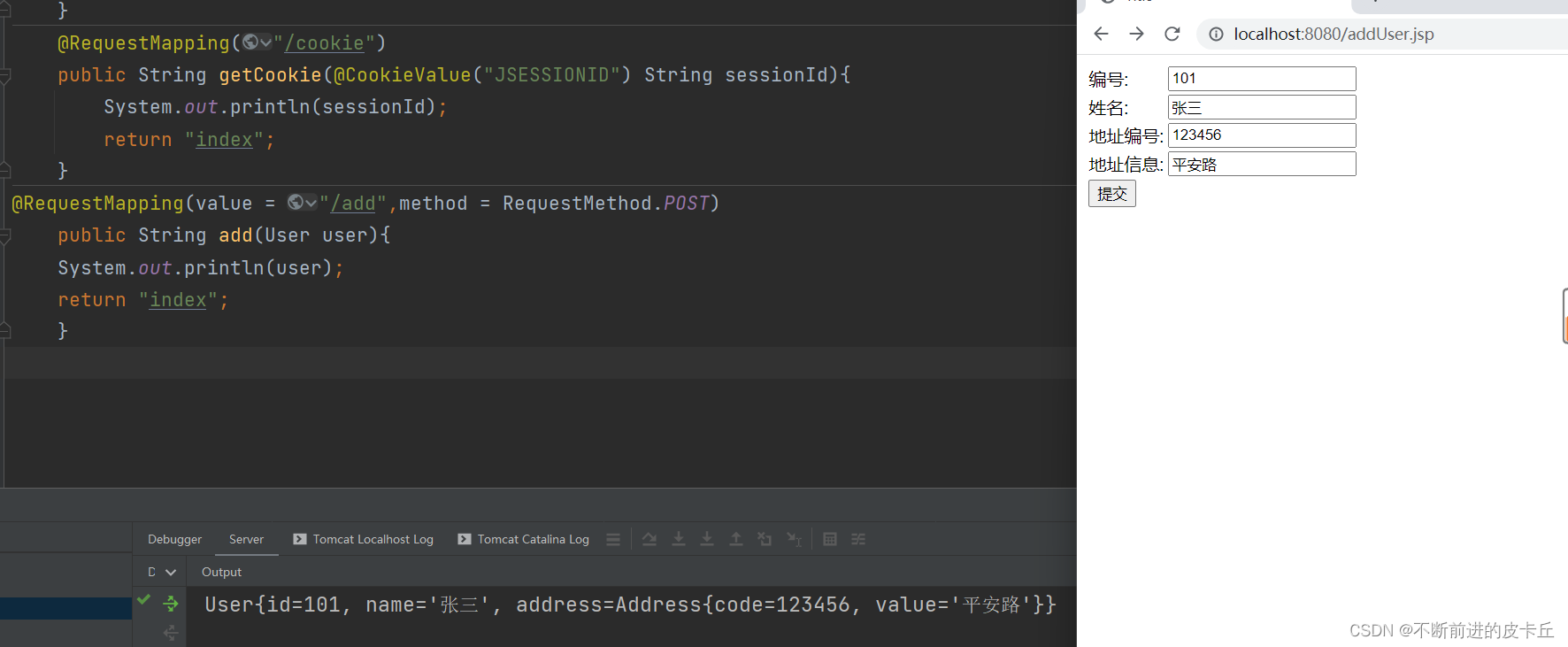Expand the chevron next to "/add" globe
Image resolution: width=1568 pixels, height=647 pixels.
pos(311,203)
